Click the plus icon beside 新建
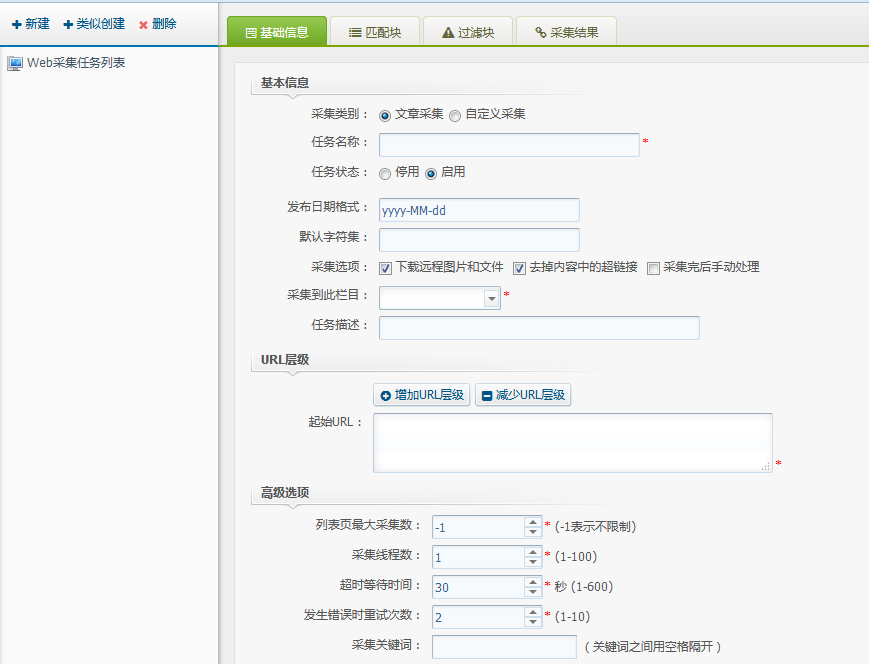 (17, 24)
